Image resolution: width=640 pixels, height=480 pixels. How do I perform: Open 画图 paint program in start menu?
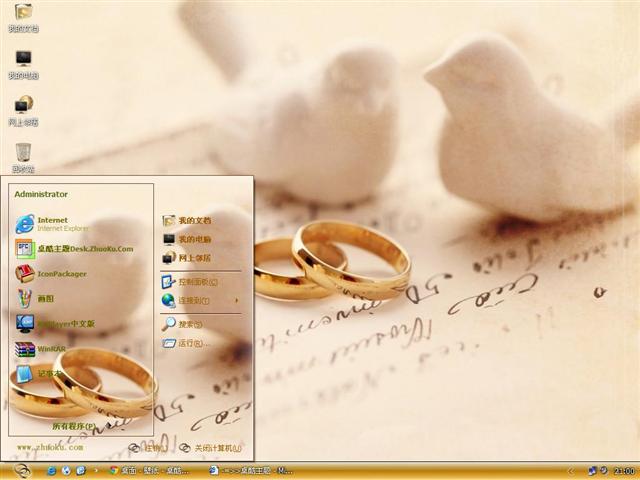[35, 299]
